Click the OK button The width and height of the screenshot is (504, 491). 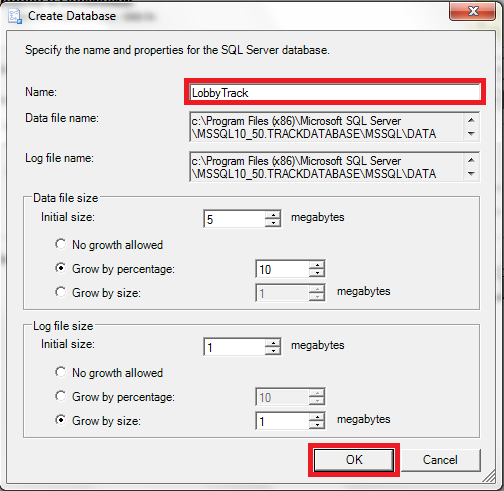click(x=354, y=460)
